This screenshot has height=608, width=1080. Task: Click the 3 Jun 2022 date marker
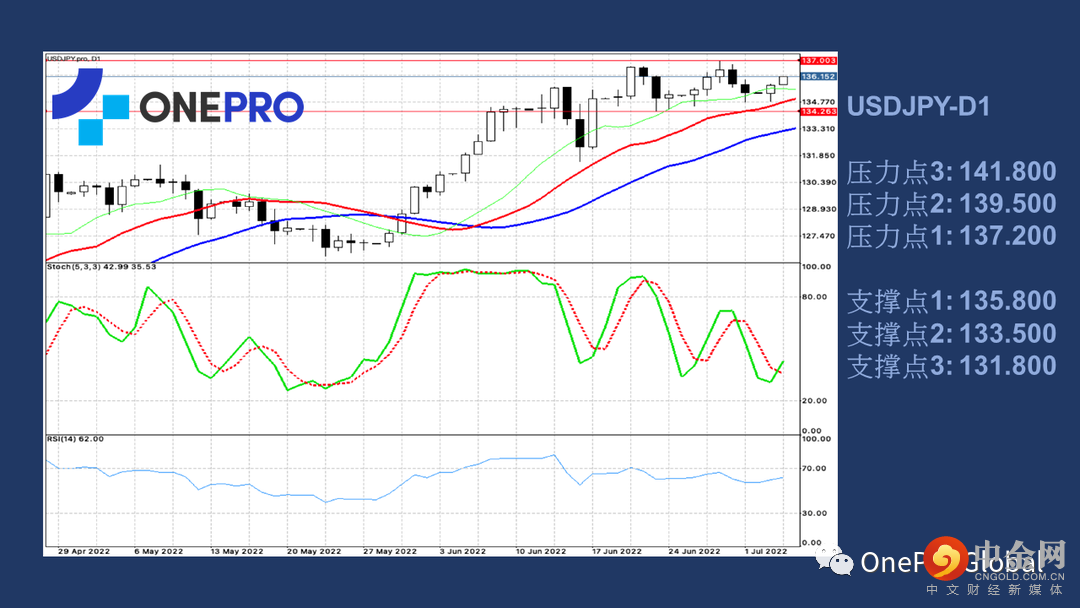(x=462, y=550)
